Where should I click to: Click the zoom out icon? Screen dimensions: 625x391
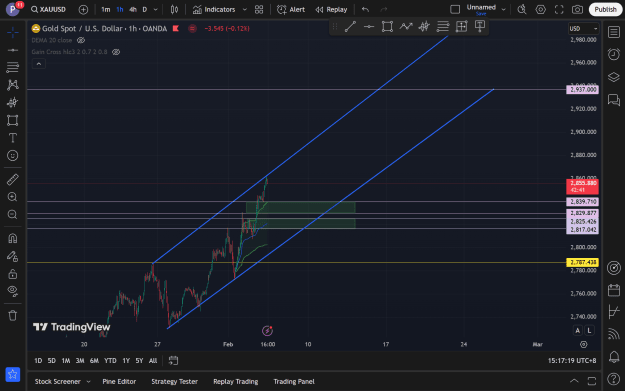tap(12, 214)
